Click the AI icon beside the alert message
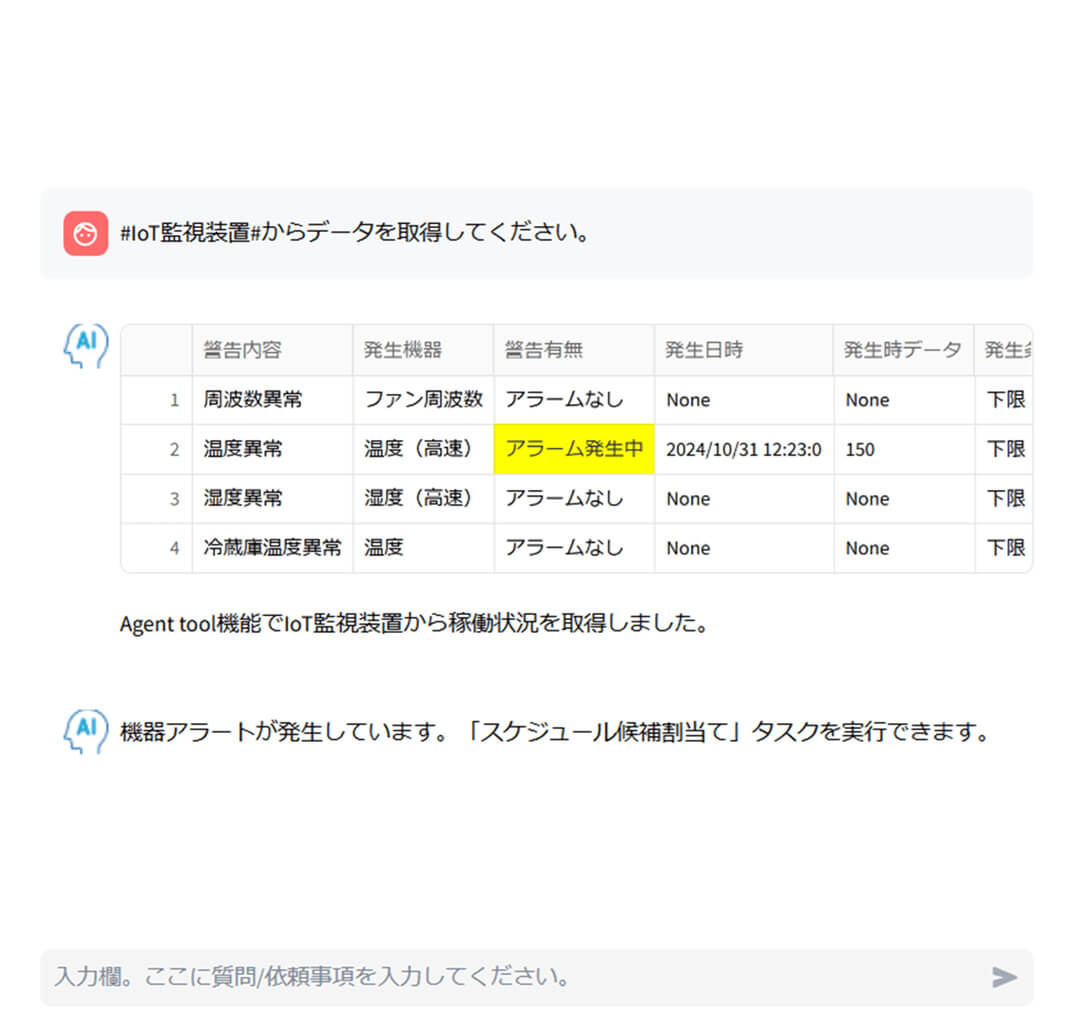Viewport: 1067px width, 1014px height. (85, 731)
